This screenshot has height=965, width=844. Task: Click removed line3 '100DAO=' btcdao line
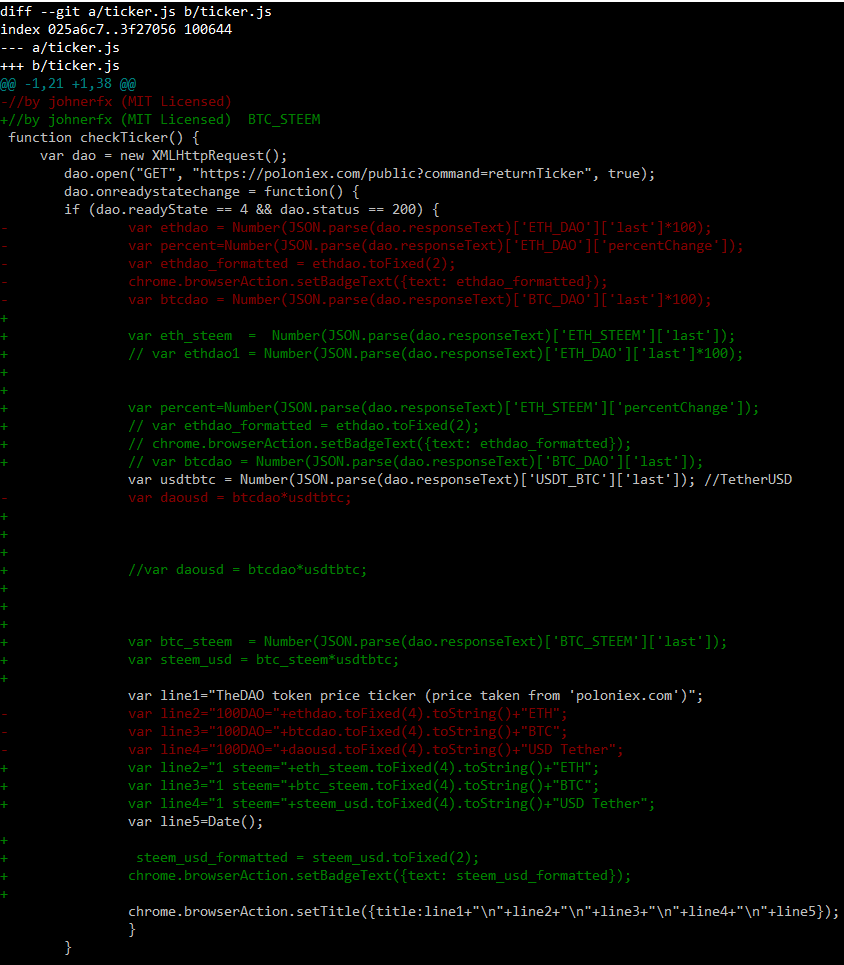(x=348, y=731)
